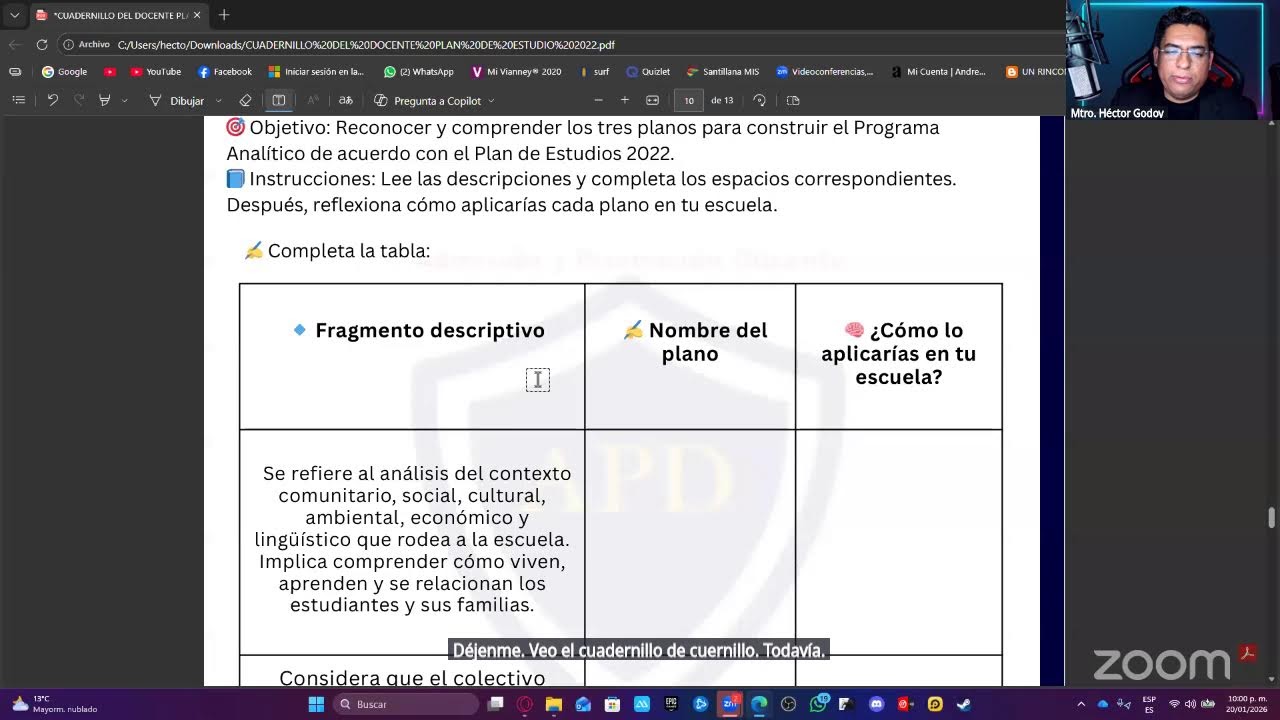
Task: Open a new browser tab
Action: [x=224, y=15]
